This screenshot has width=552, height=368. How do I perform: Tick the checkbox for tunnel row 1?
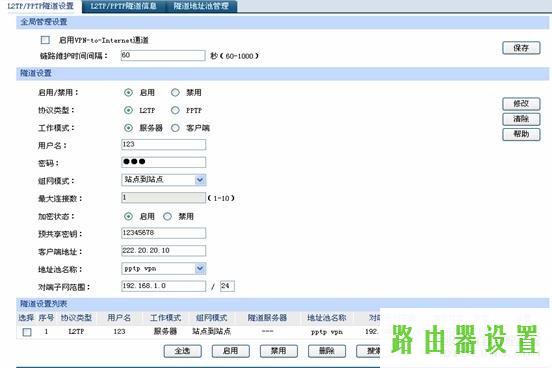27,332
